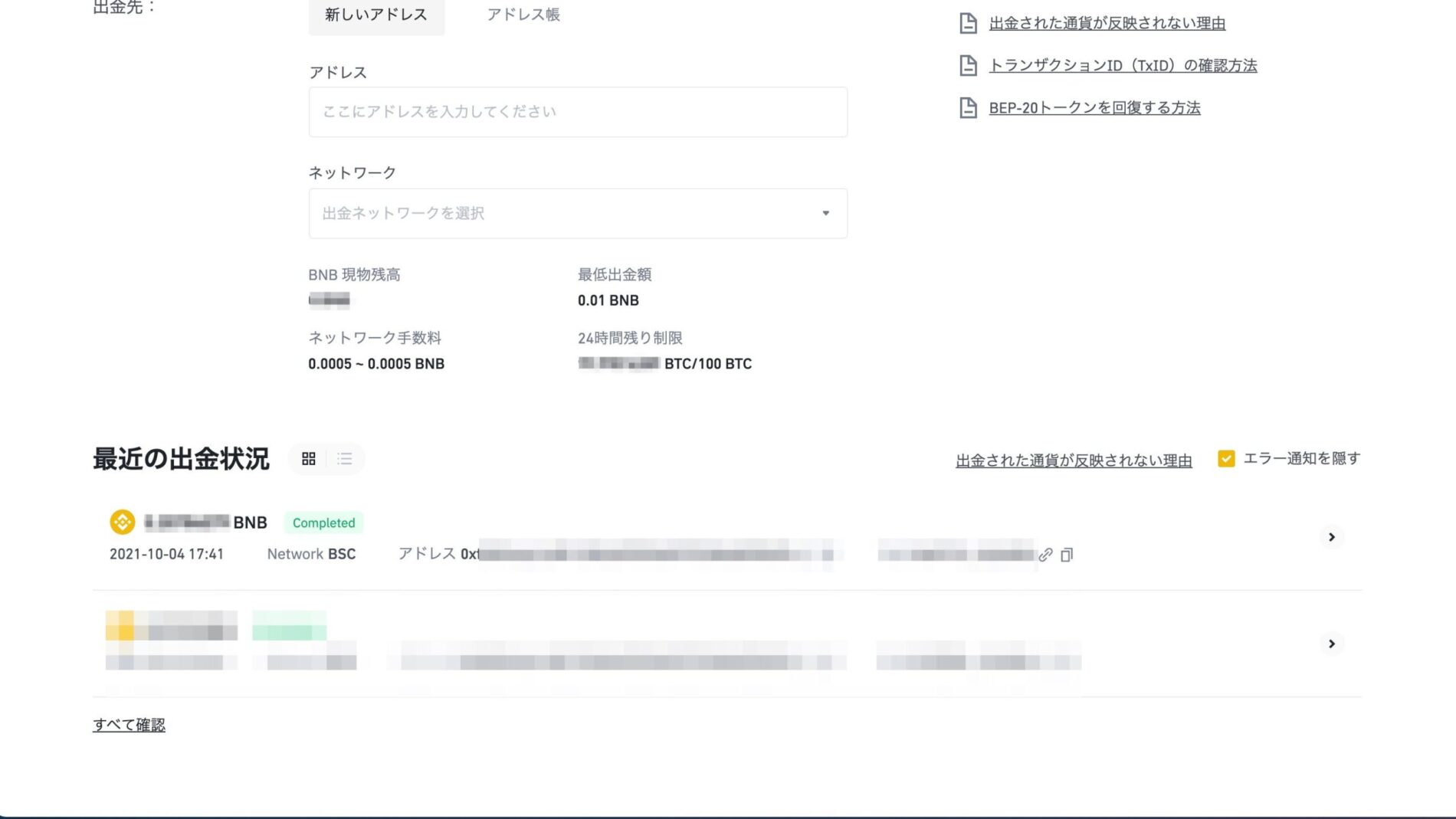Click the 0.0005 ~ 0.0005 BNB fee value
Screen dimensions: 1456x819
pyautogui.click(x=376, y=364)
